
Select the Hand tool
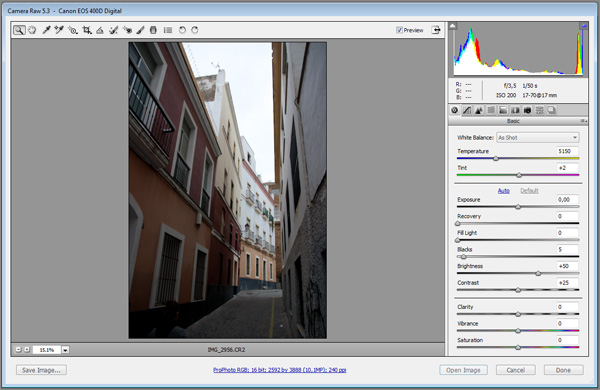click(32, 30)
